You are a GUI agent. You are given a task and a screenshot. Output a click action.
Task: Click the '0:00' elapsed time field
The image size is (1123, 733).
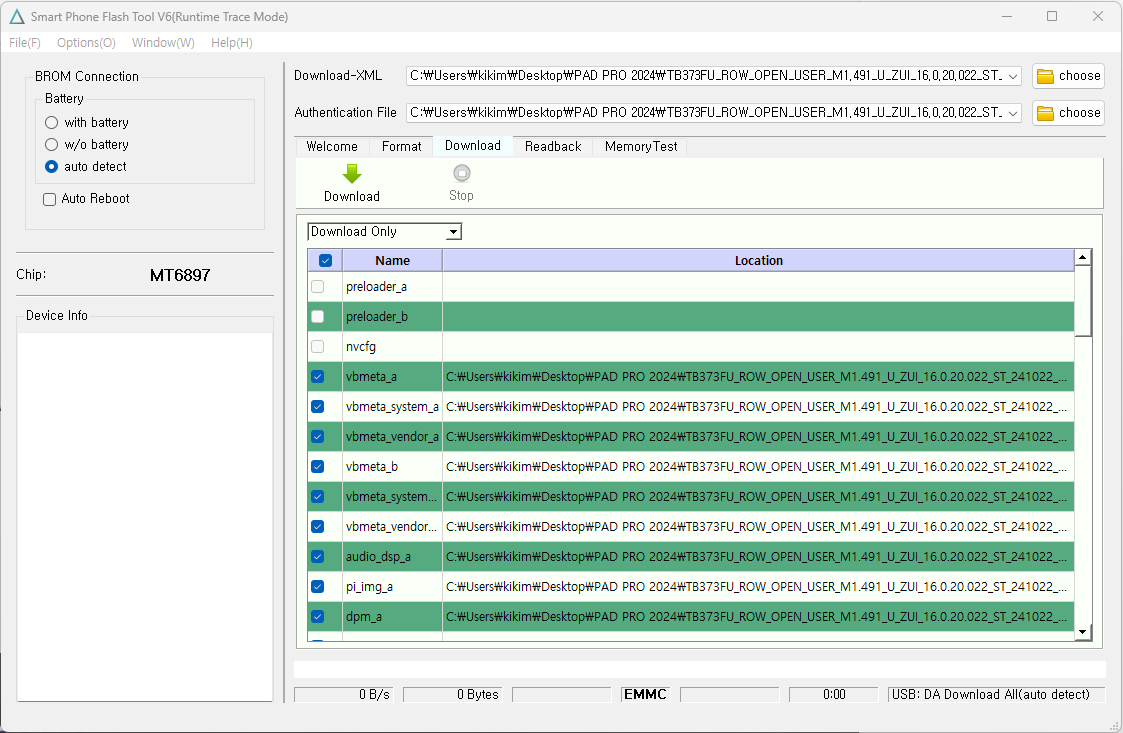834,694
